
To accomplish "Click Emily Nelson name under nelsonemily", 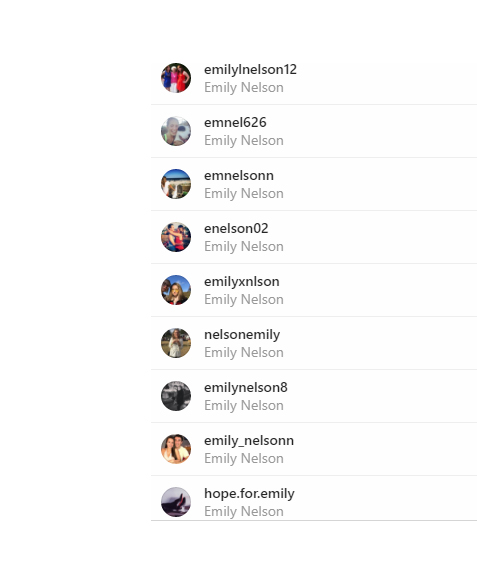I will [x=244, y=353].
